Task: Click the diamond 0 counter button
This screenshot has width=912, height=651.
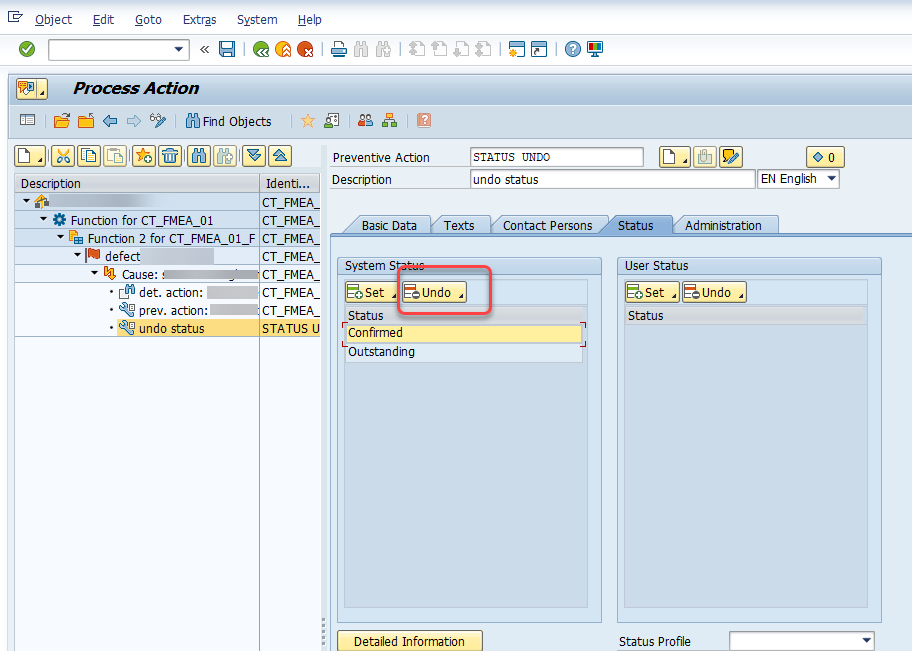Action: click(825, 157)
